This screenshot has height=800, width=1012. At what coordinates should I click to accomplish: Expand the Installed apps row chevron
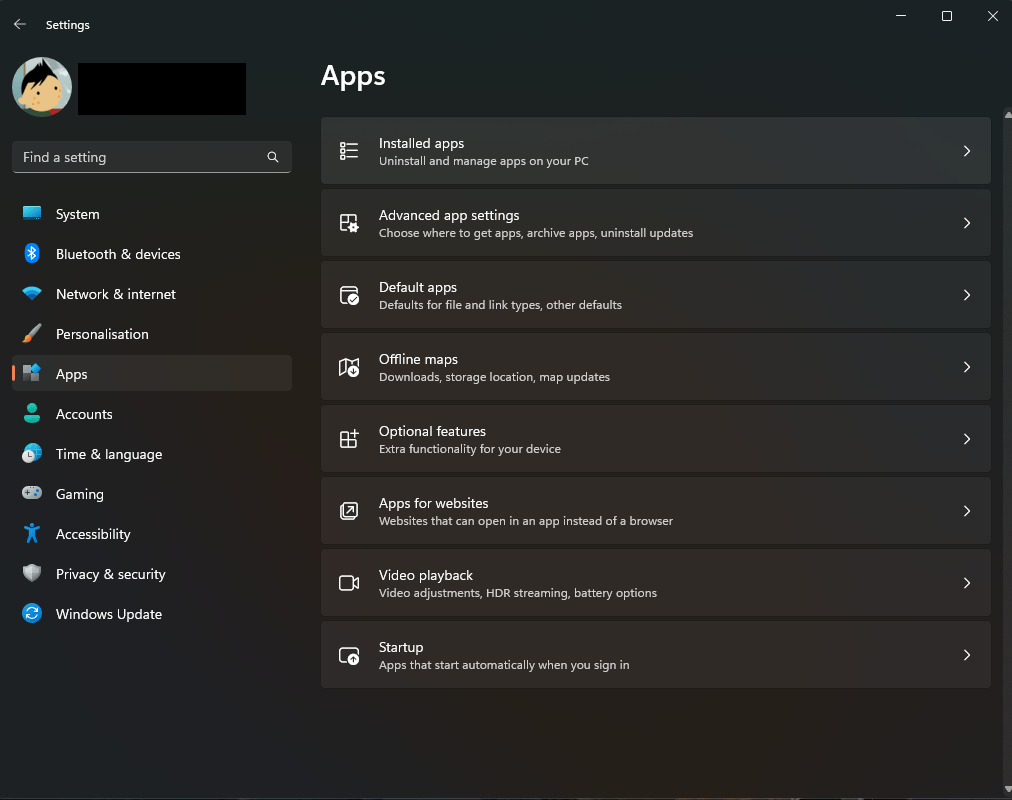pos(967,150)
